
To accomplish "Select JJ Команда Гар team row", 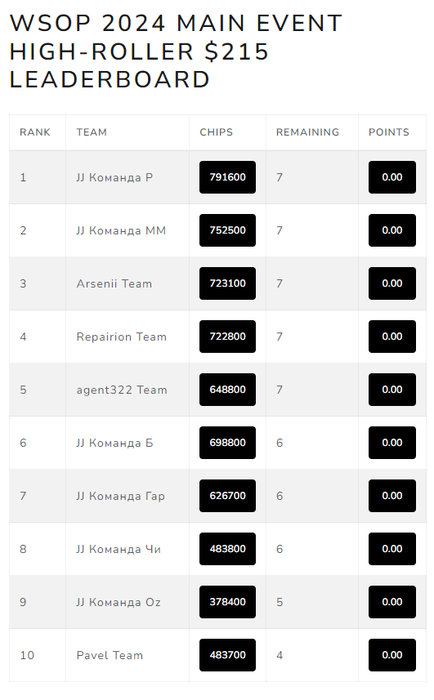I will click(218, 496).
